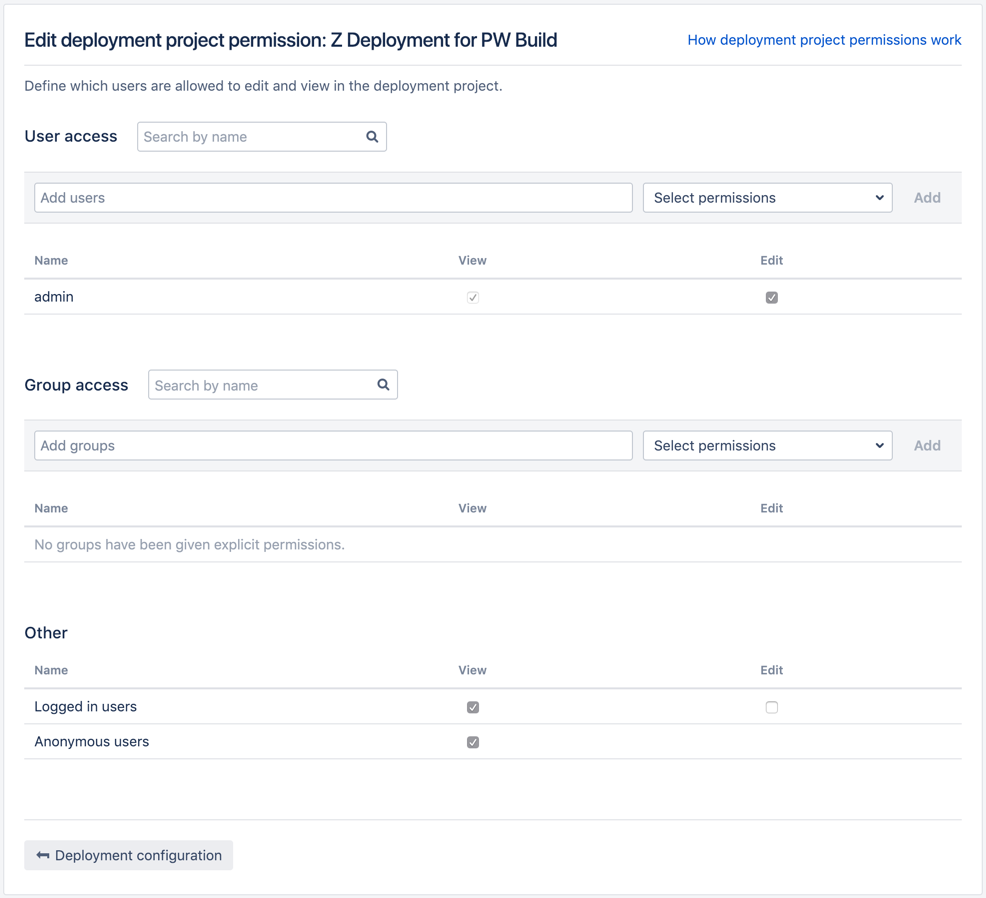Click the Group access Search by name field

(x=273, y=384)
